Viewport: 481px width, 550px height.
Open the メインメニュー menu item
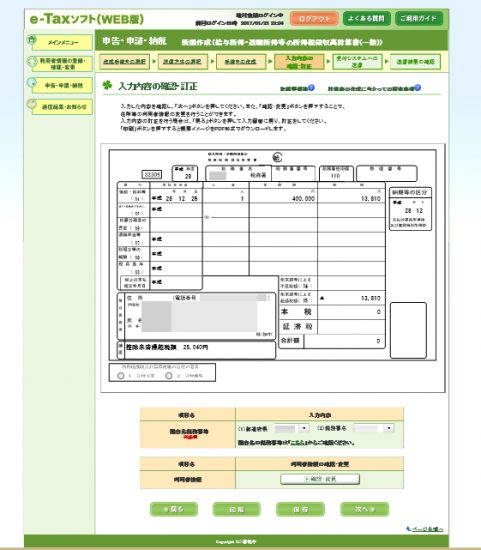point(63,42)
